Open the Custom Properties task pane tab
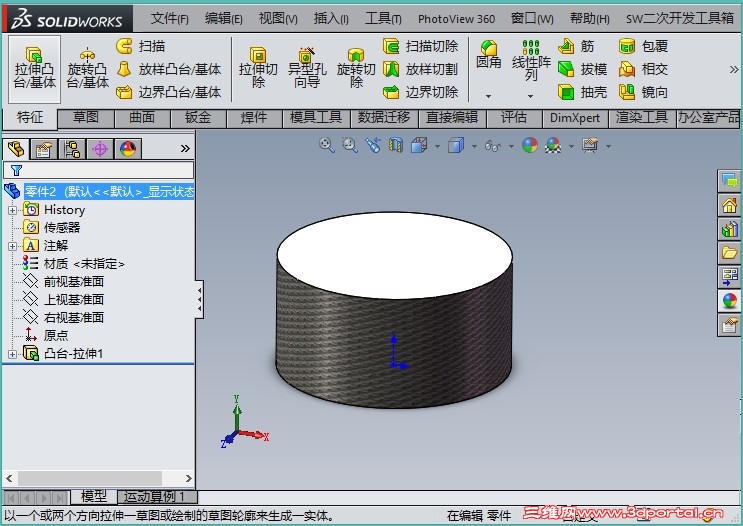This screenshot has height=526, width=743. (730, 325)
